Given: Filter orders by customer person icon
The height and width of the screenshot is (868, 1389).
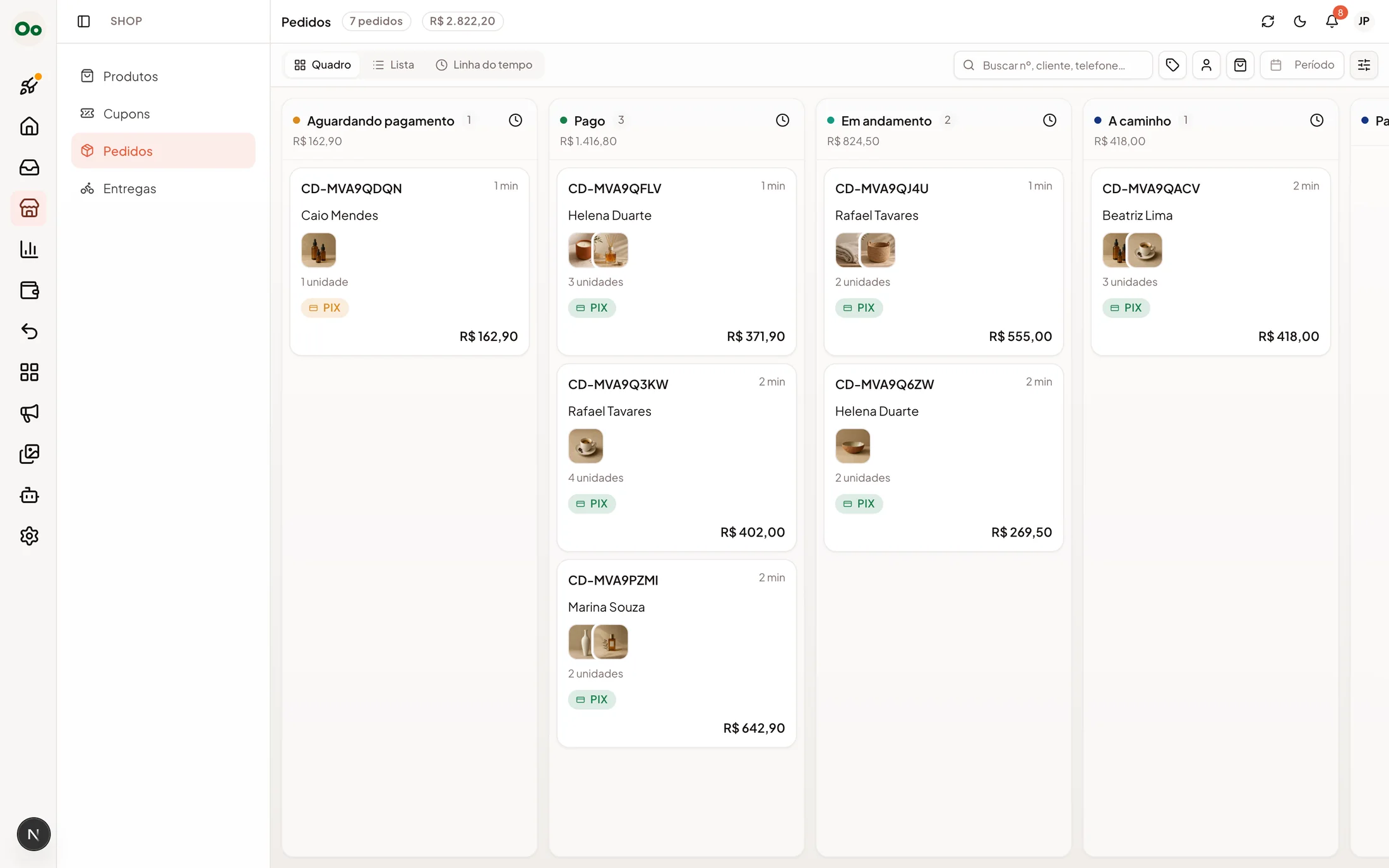Looking at the screenshot, I should (1206, 65).
